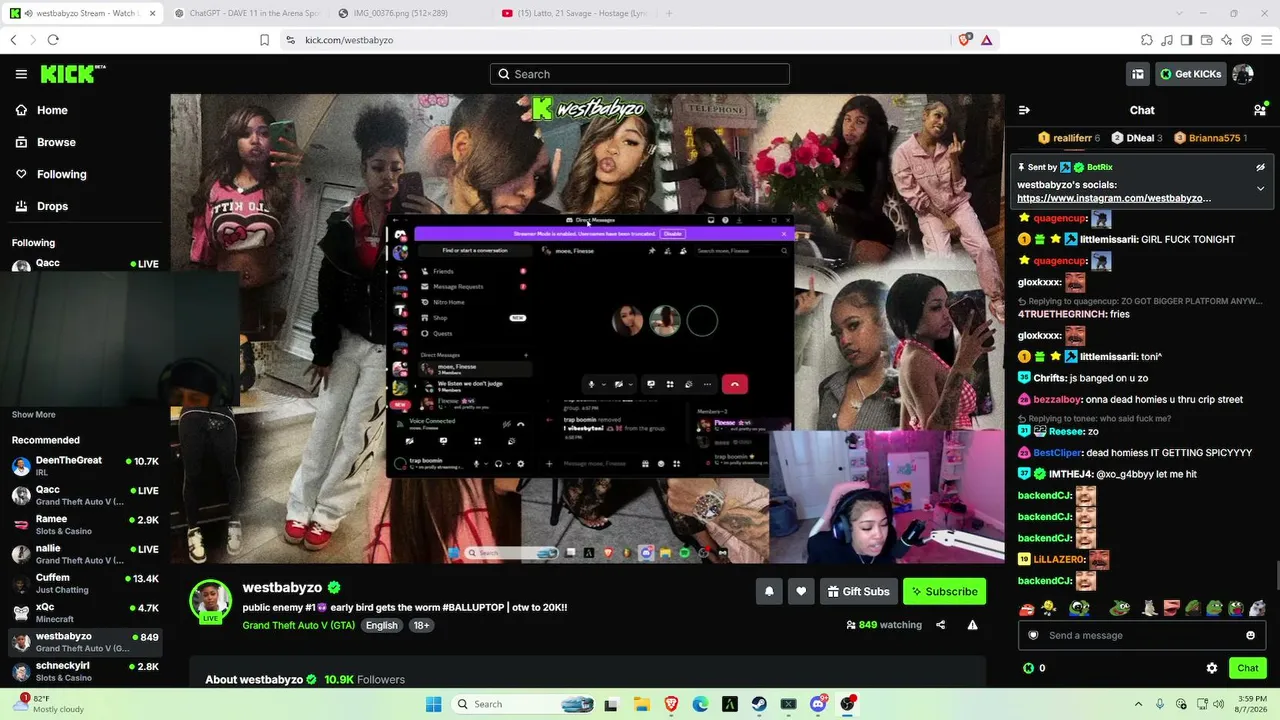Bookmark this page
Viewport: 1280px width, 720px height.
point(264,40)
